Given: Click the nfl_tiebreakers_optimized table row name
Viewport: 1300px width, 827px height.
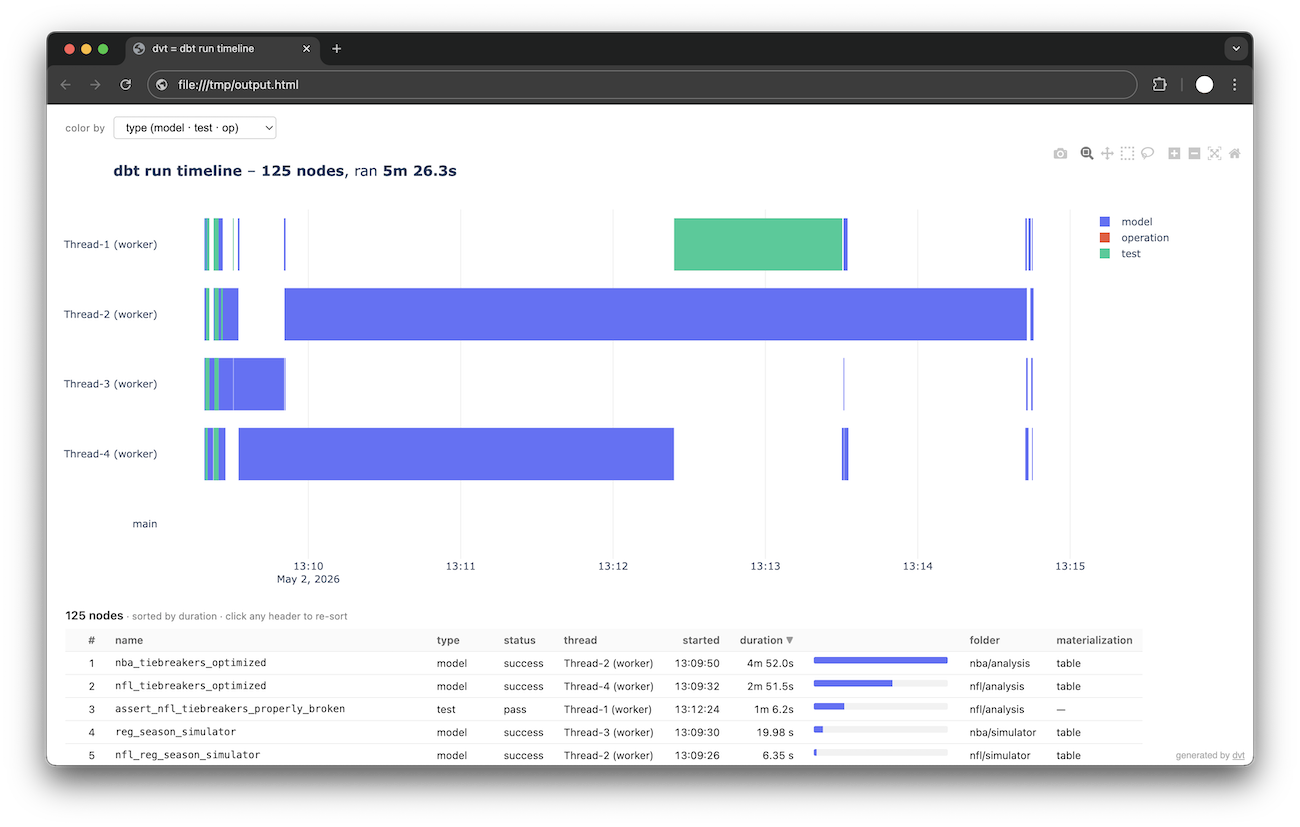Looking at the screenshot, I should tap(190, 686).
